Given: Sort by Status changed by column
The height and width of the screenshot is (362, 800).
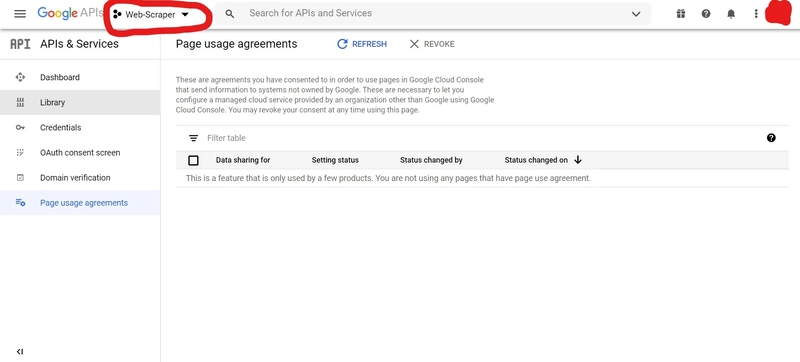Looking at the screenshot, I should [x=431, y=160].
